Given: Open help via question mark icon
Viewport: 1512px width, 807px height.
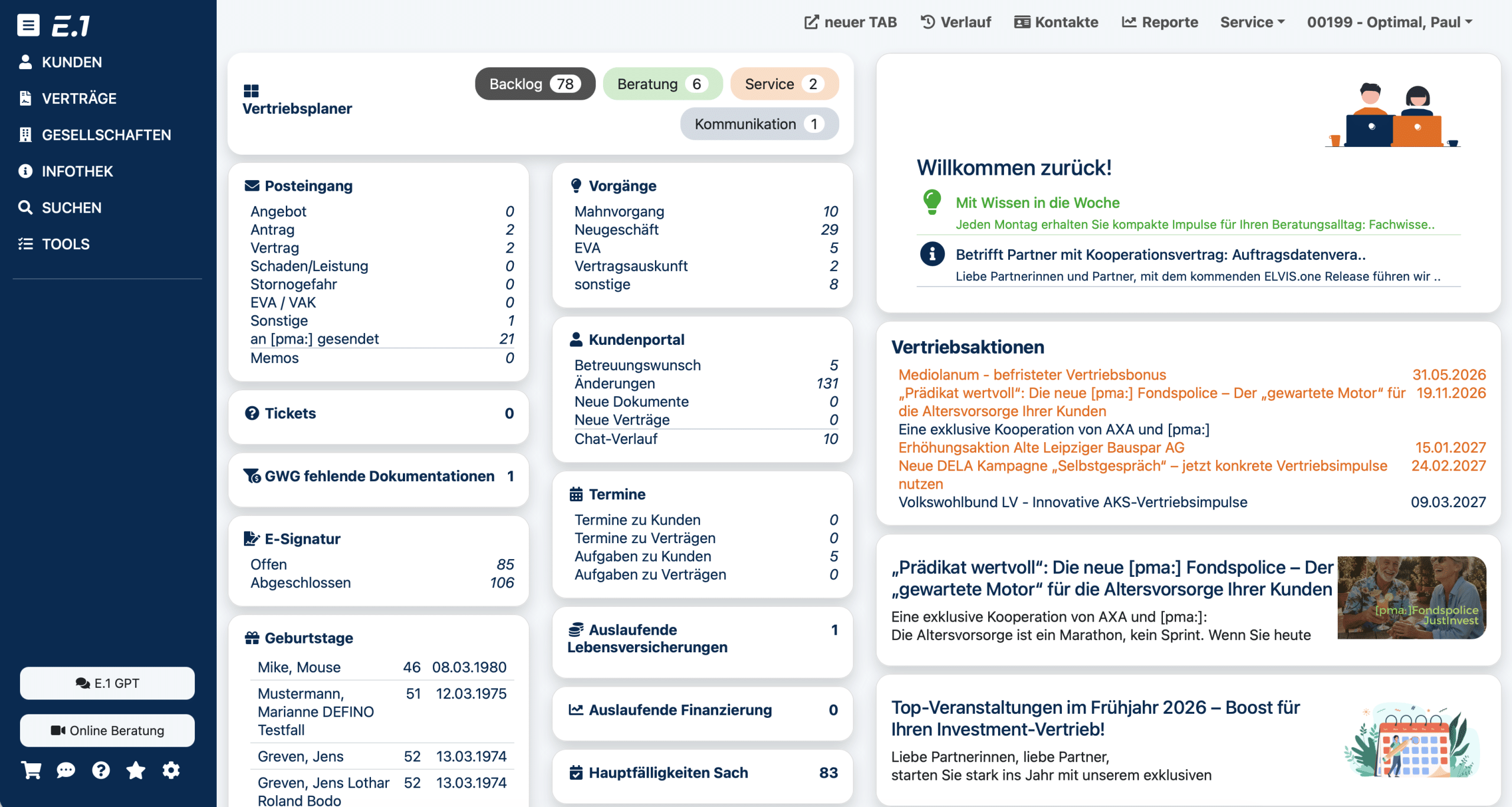Looking at the screenshot, I should tap(101, 770).
